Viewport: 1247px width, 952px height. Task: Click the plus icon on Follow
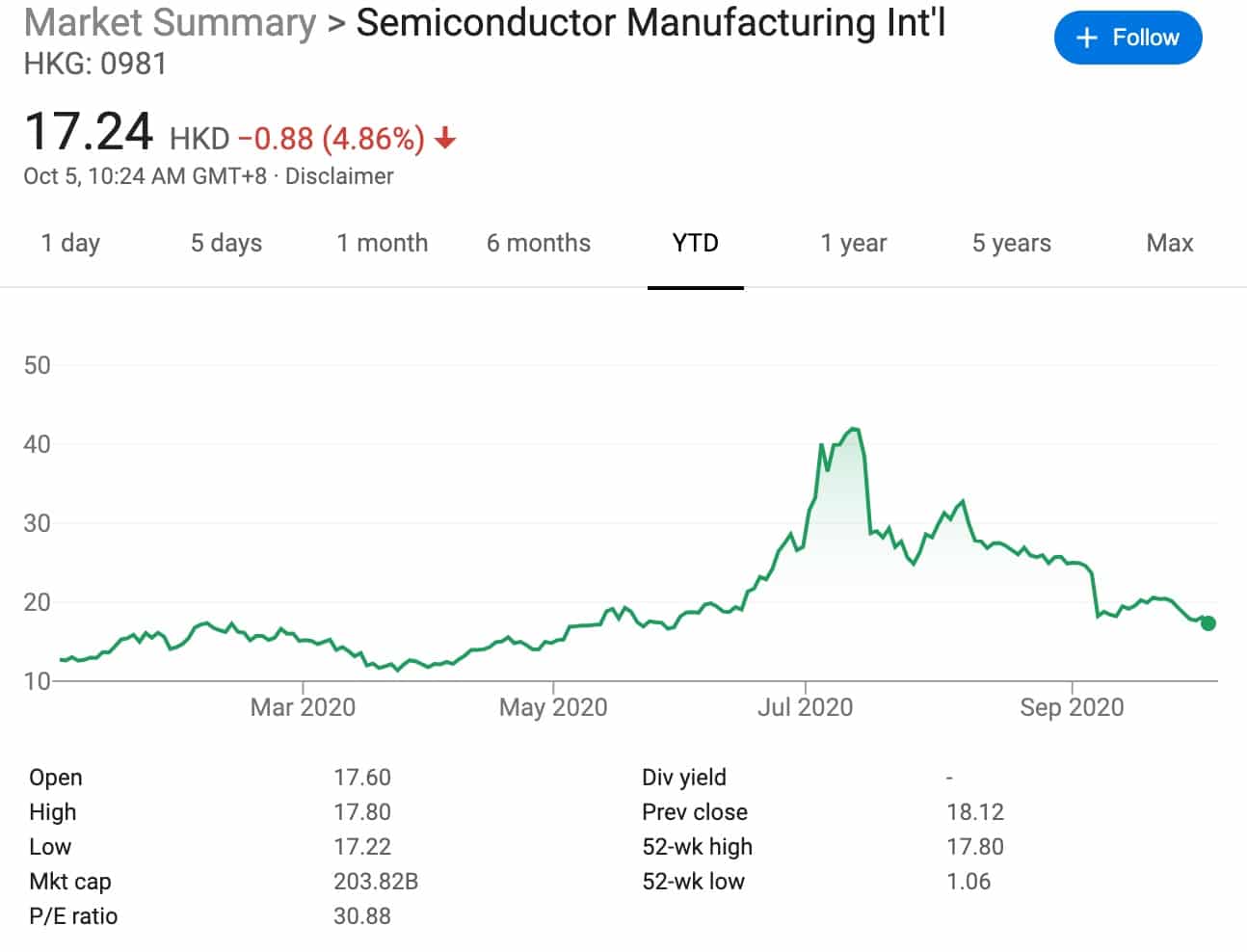(x=1086, y=38)
